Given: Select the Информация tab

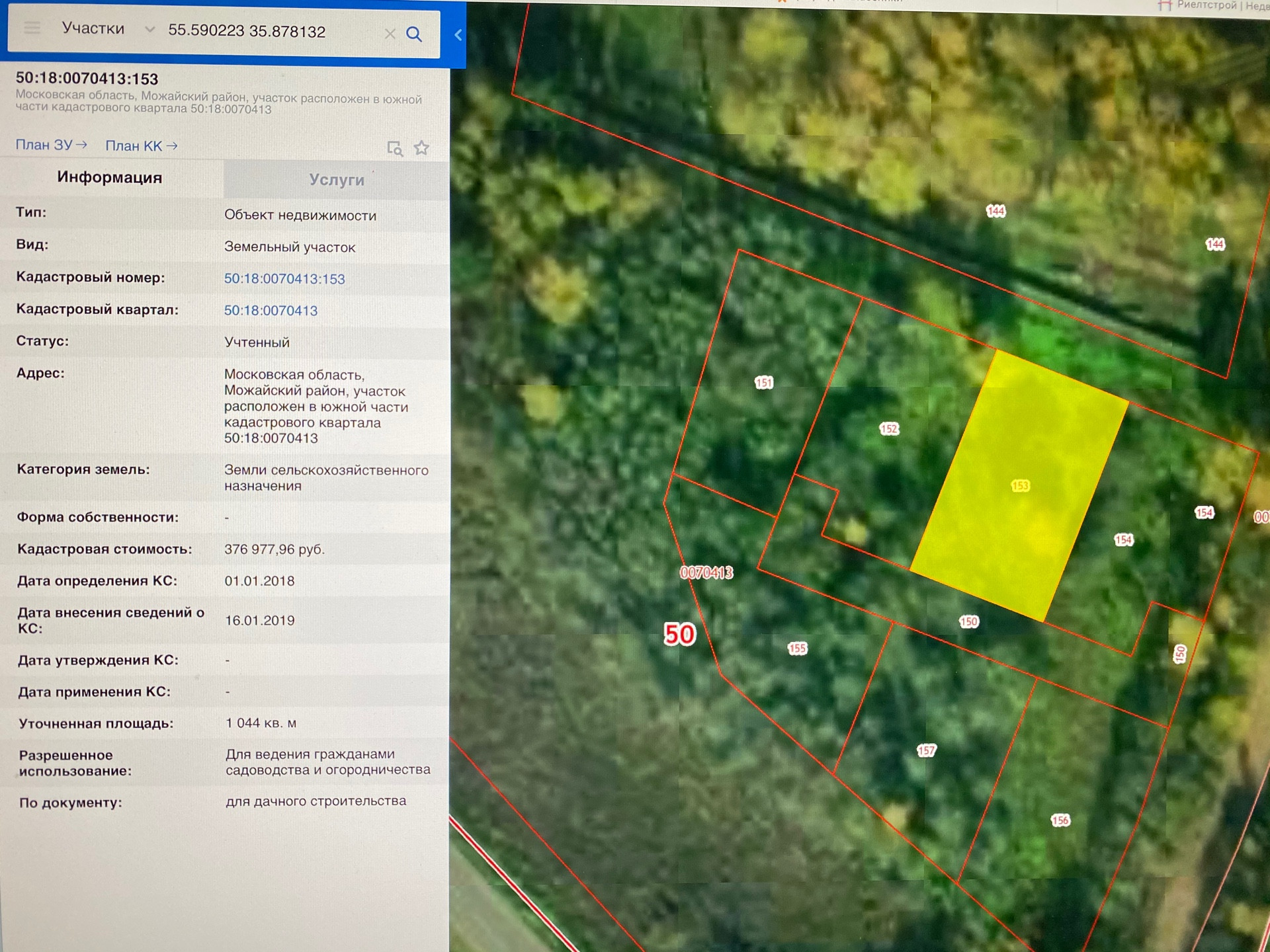Looking at the screenshot, I should 110,177.
